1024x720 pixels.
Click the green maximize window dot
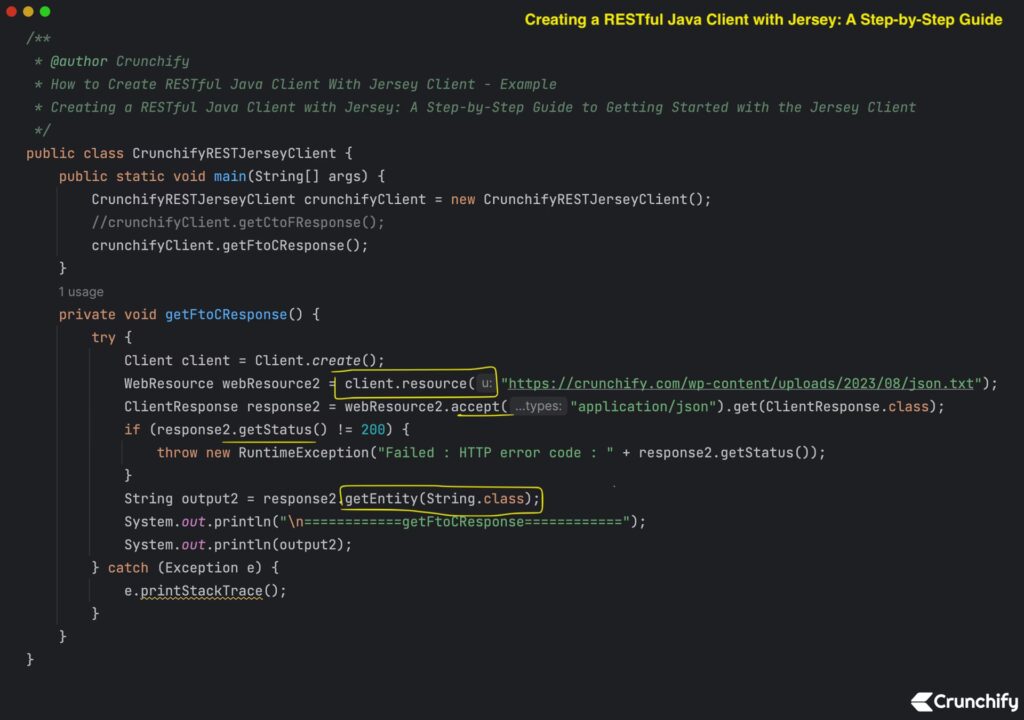click(x=44, y=11)
